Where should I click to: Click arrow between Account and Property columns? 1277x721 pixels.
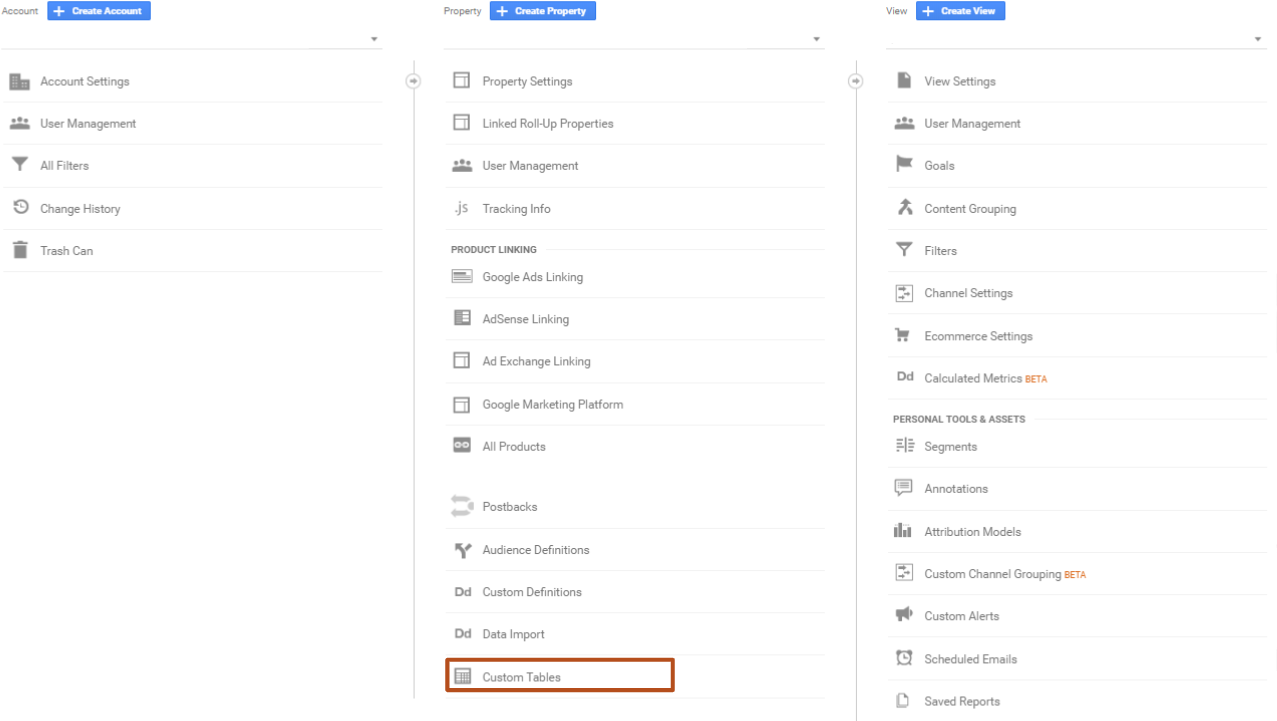point(413,81)
